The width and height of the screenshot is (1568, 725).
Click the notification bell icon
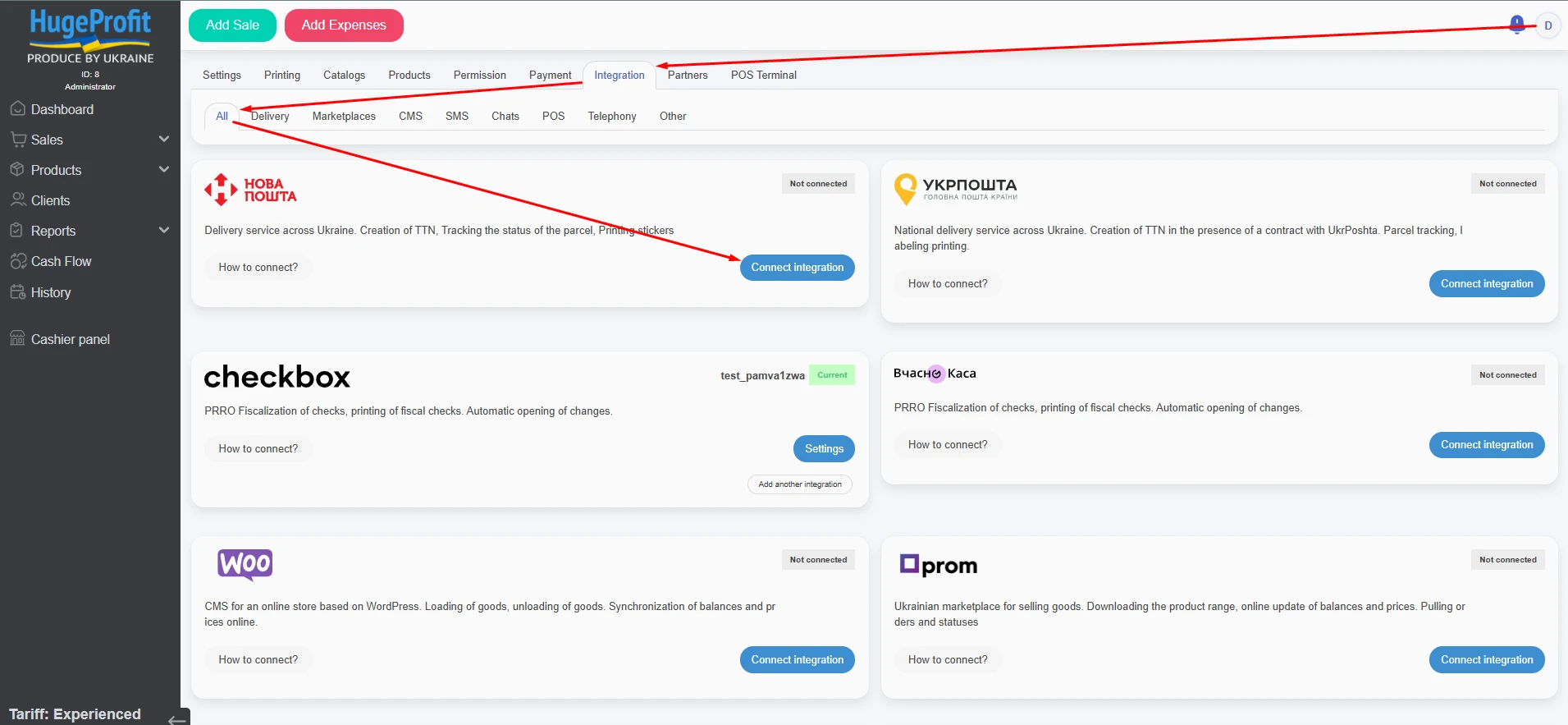(1517, 25)
